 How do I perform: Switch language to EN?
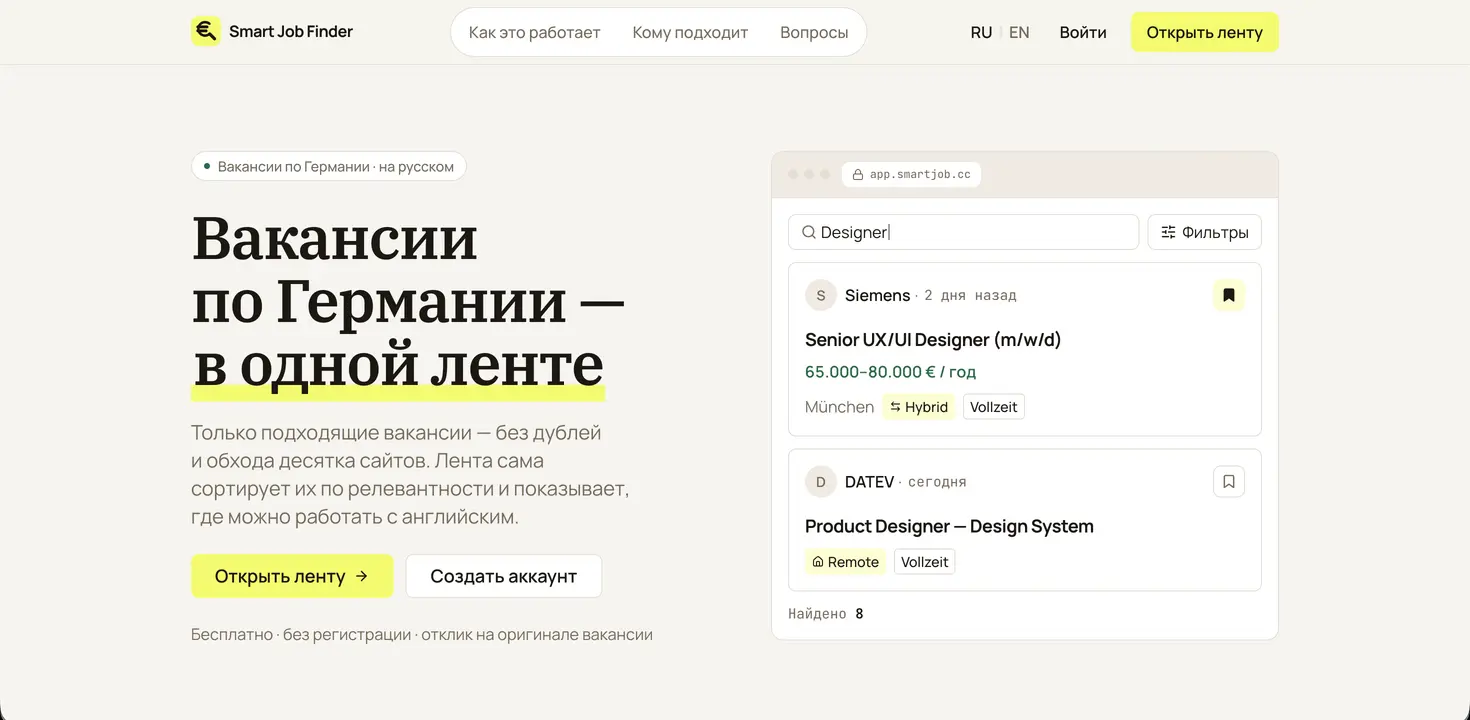pos(1019,32)
